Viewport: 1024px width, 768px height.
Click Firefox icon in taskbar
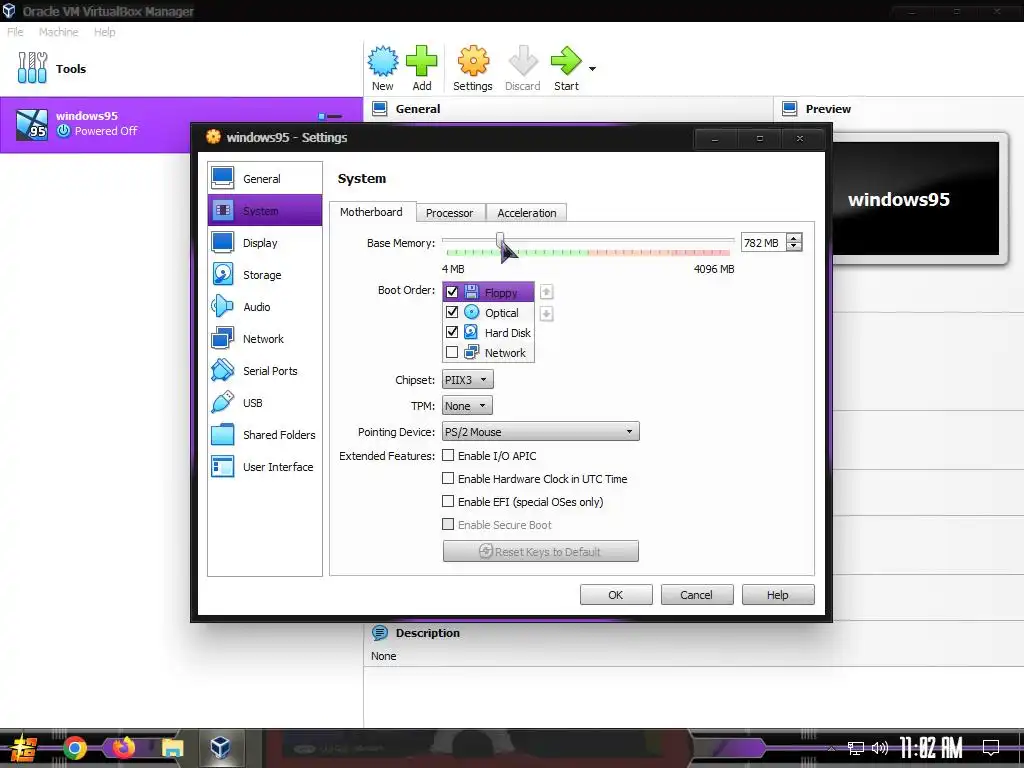pyautogui.click(x=123, y=748)
